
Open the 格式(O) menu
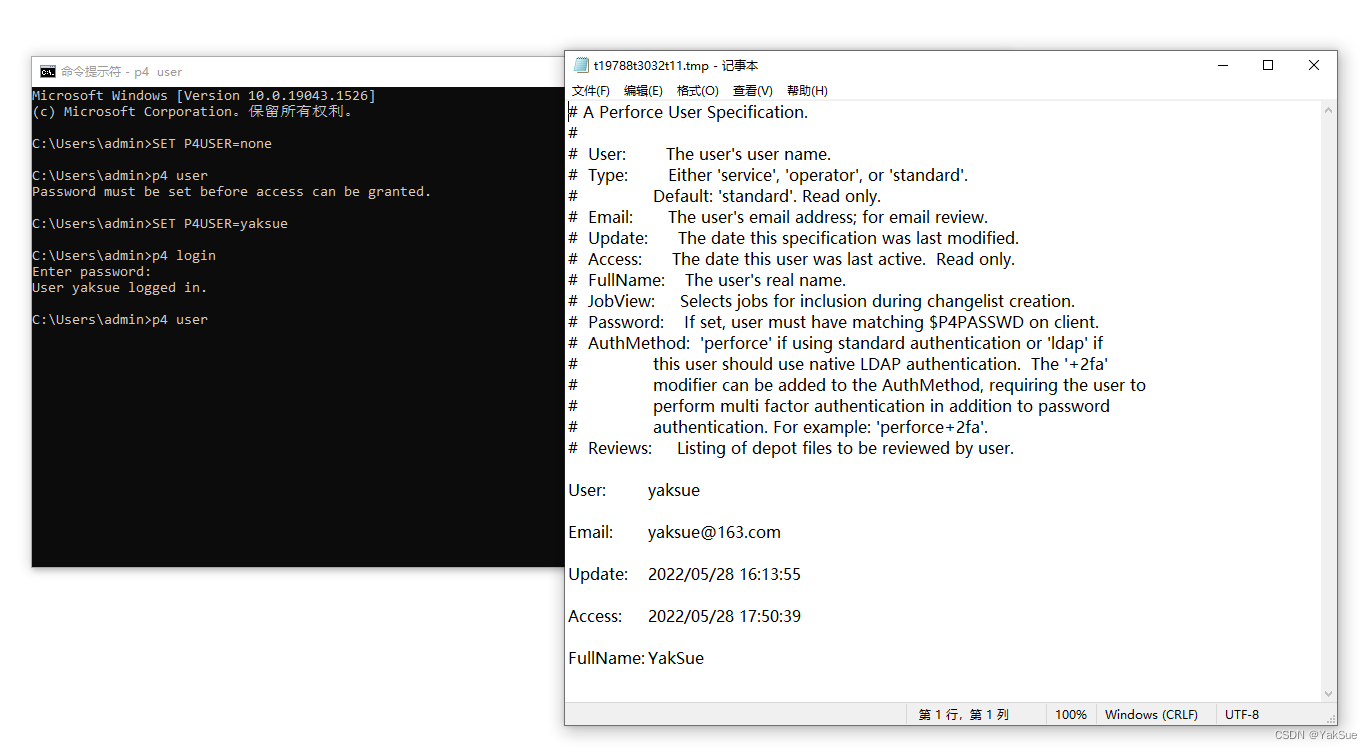(x=697, y=91)
